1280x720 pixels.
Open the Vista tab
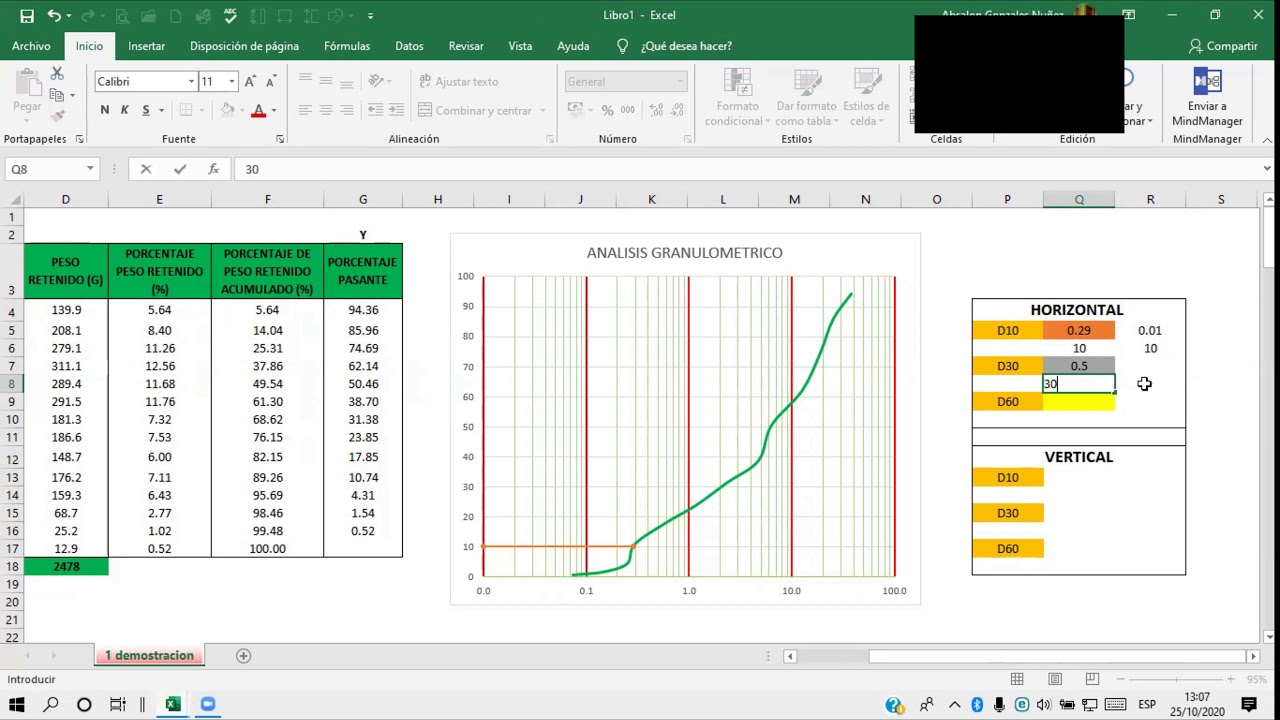click(x=520, y=46)
